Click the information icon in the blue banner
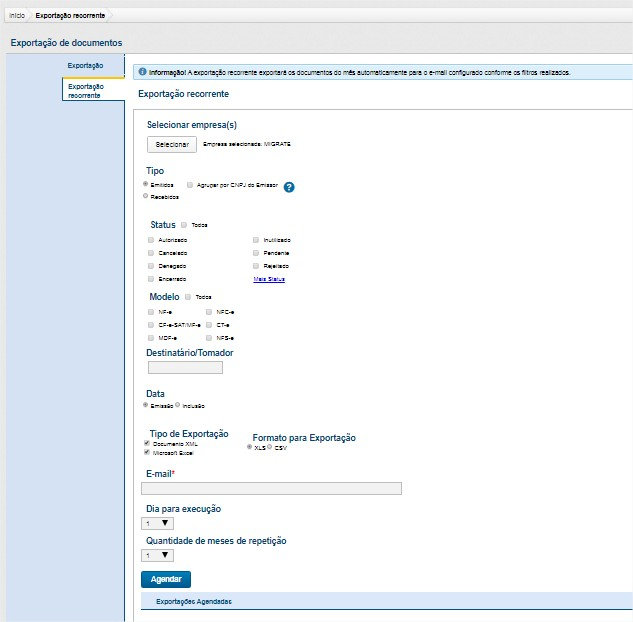The width and height of the screenshot is (633, 622). pyautogui.click(x=142, y=72)
